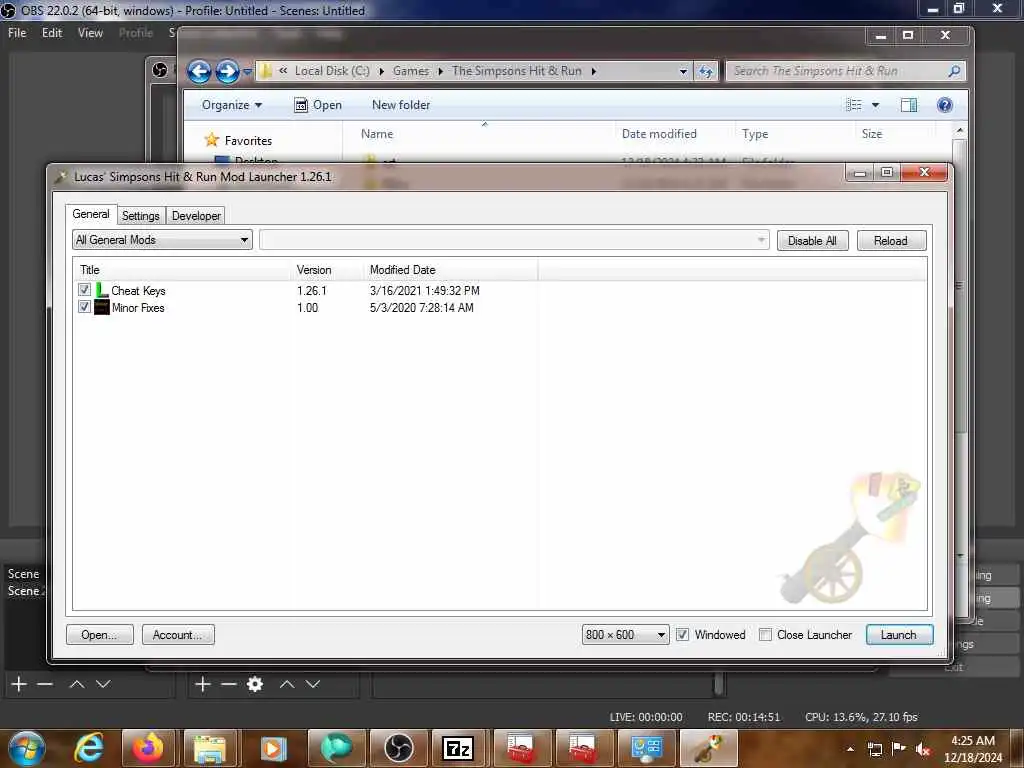1024x768 pixels.
Task: Show hidden system tray icons
Action: tap(850, 749)
